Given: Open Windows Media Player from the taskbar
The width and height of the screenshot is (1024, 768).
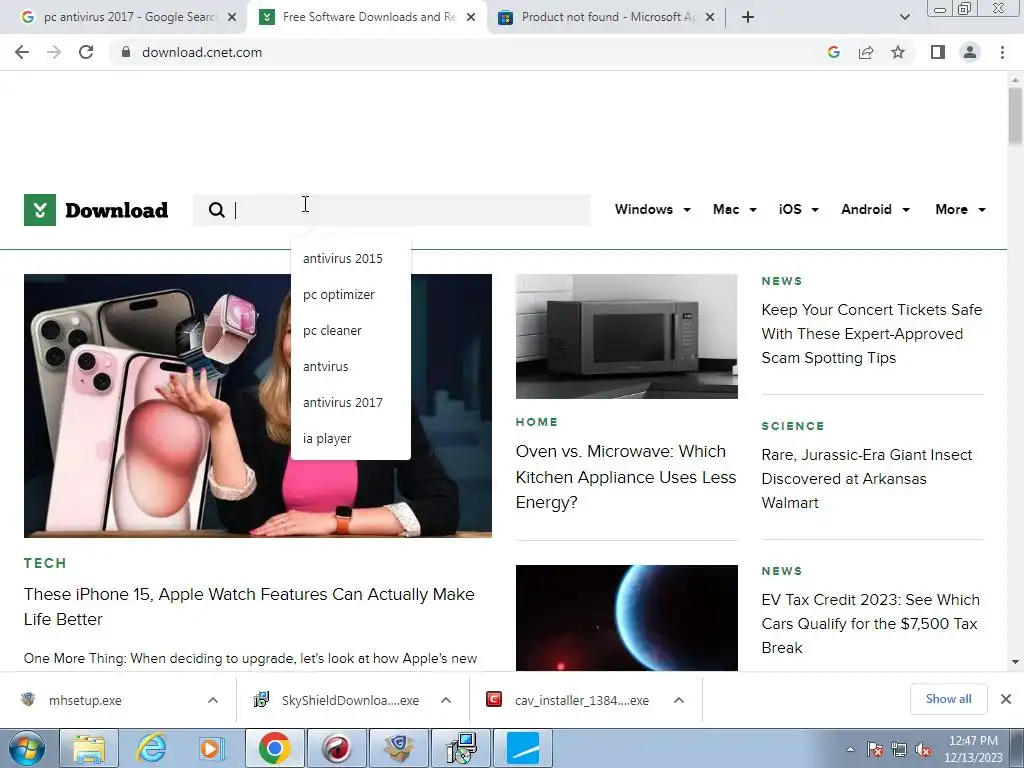Looking at the screenshot, I should click(x=211, y=748).
